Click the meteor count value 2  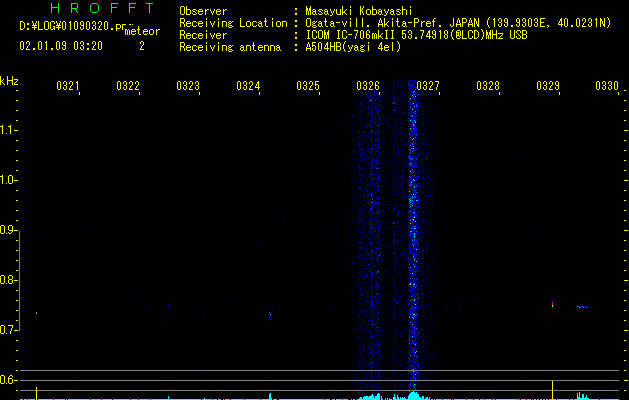[142, 46]
